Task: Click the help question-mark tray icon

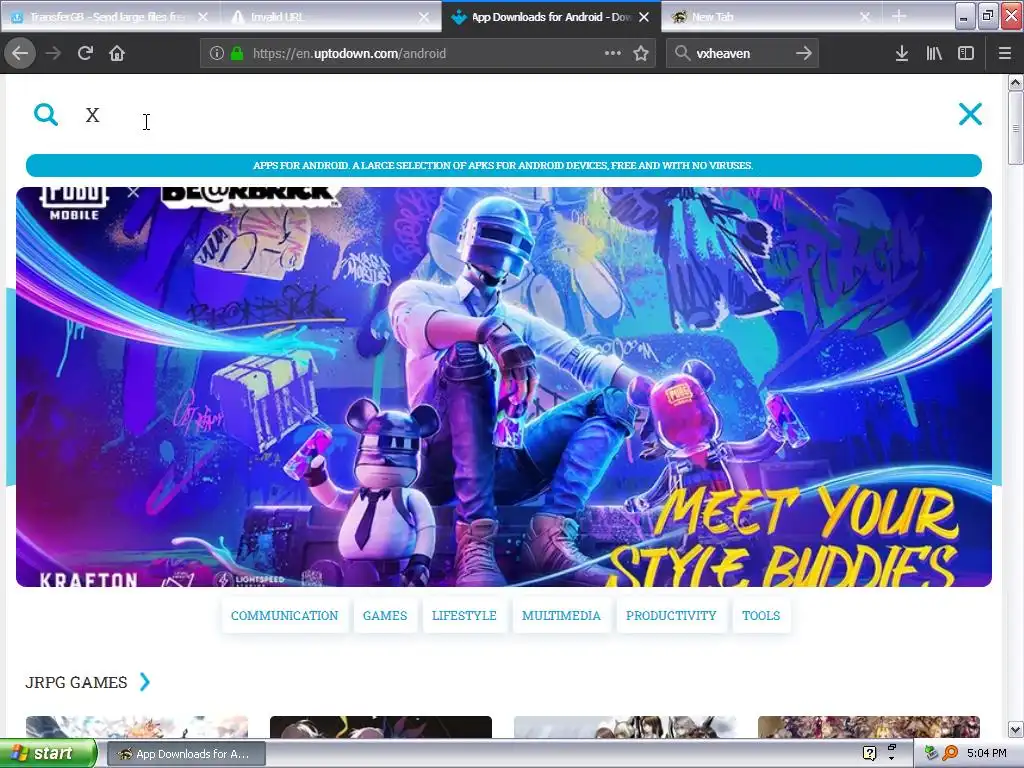Action: 869,753
